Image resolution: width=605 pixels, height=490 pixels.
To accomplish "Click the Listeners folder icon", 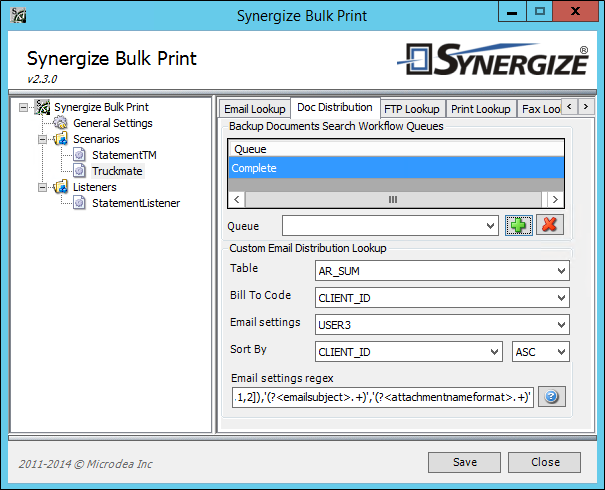I will pyautogui.click(x=60, y=187).
